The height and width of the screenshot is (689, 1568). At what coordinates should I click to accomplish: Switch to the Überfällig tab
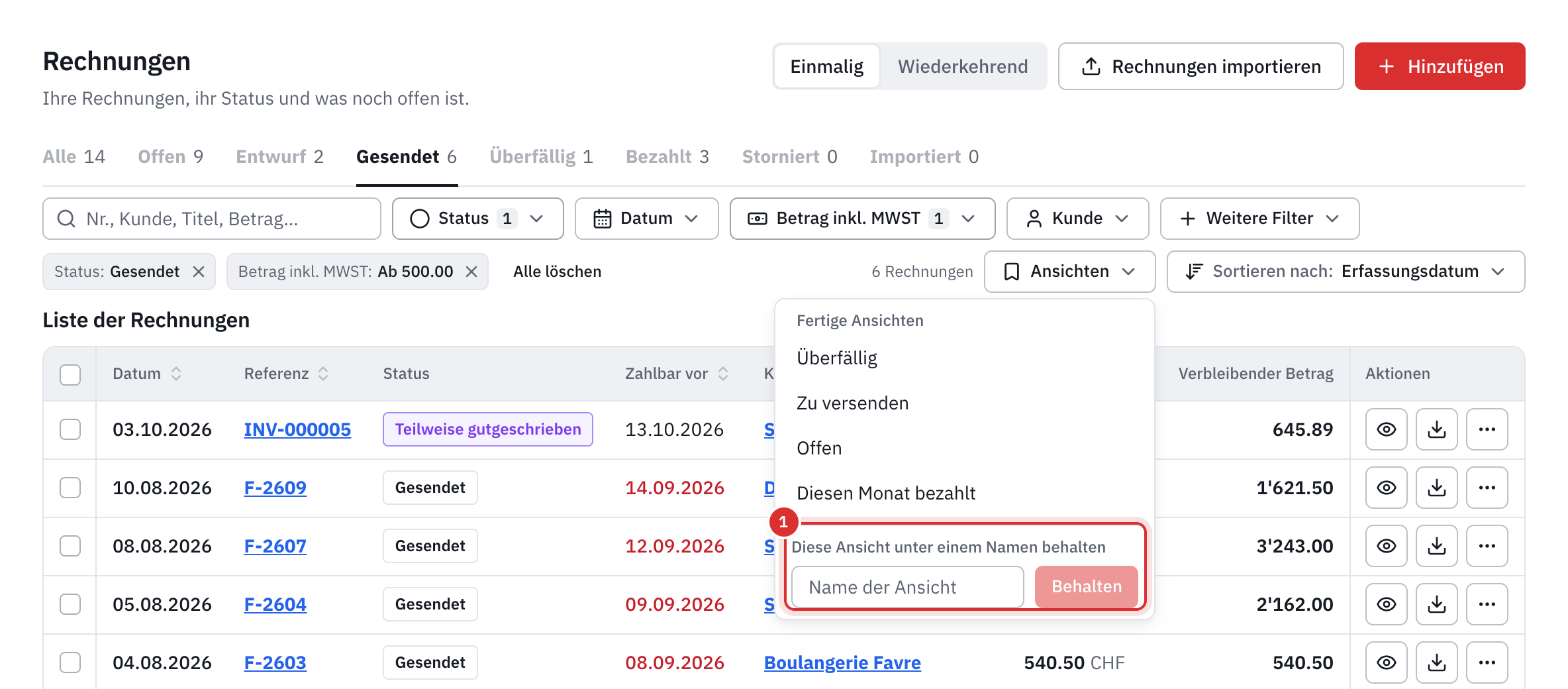[x=541, y=157]
